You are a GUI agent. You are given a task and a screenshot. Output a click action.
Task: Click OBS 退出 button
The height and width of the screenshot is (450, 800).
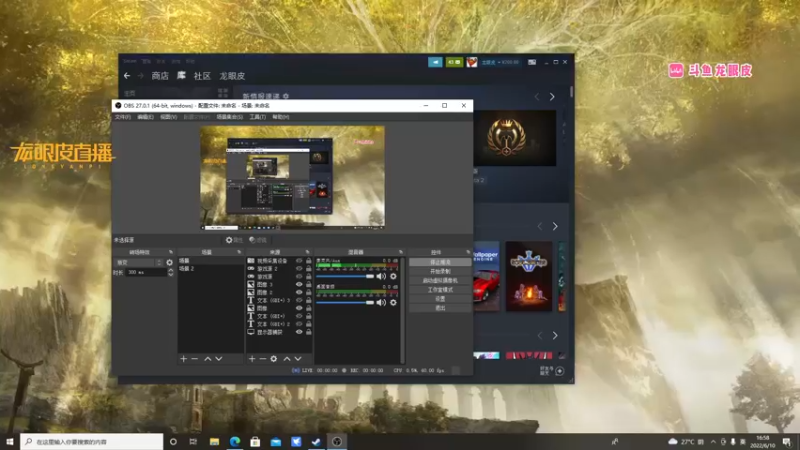click(440, 308)
